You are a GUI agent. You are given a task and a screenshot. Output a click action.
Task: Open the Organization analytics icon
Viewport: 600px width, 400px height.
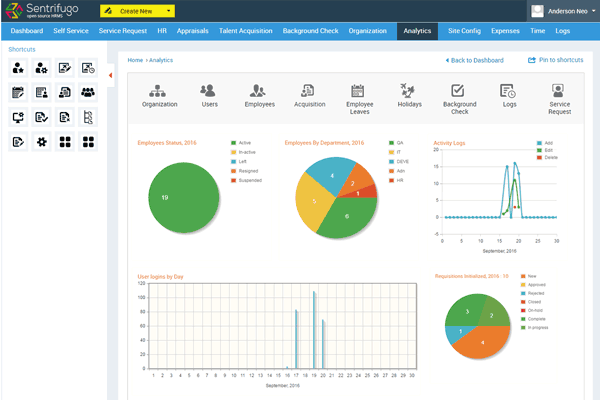[x=160, y=91]
